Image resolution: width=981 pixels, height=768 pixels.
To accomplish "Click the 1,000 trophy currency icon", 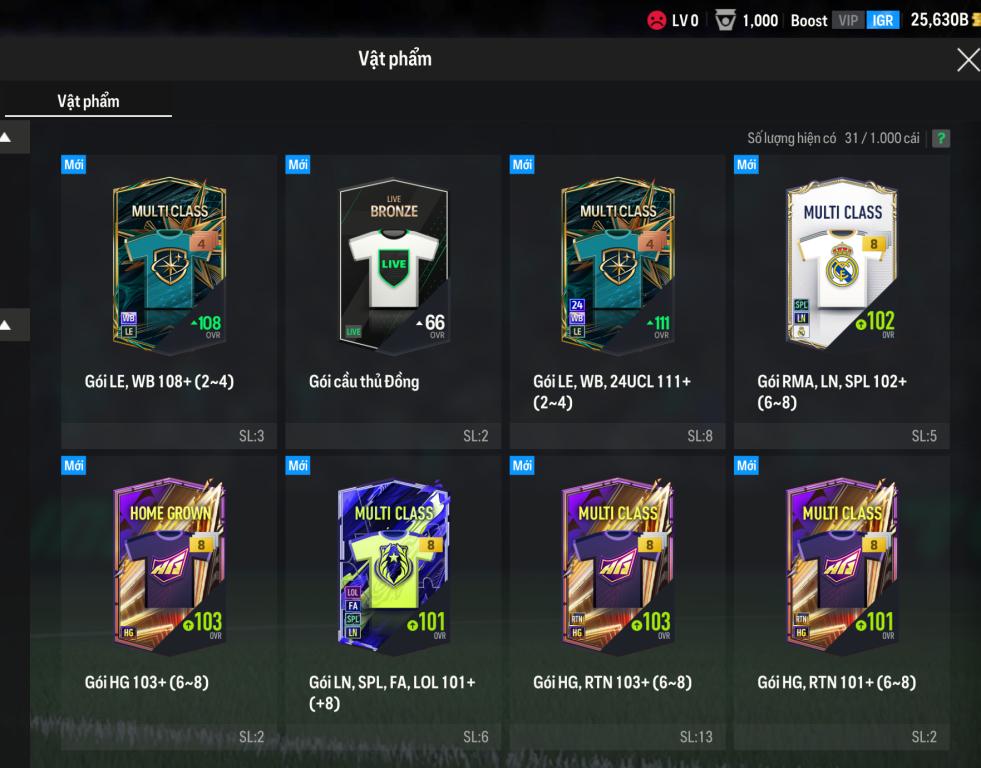I will click(x=725, y=21).
